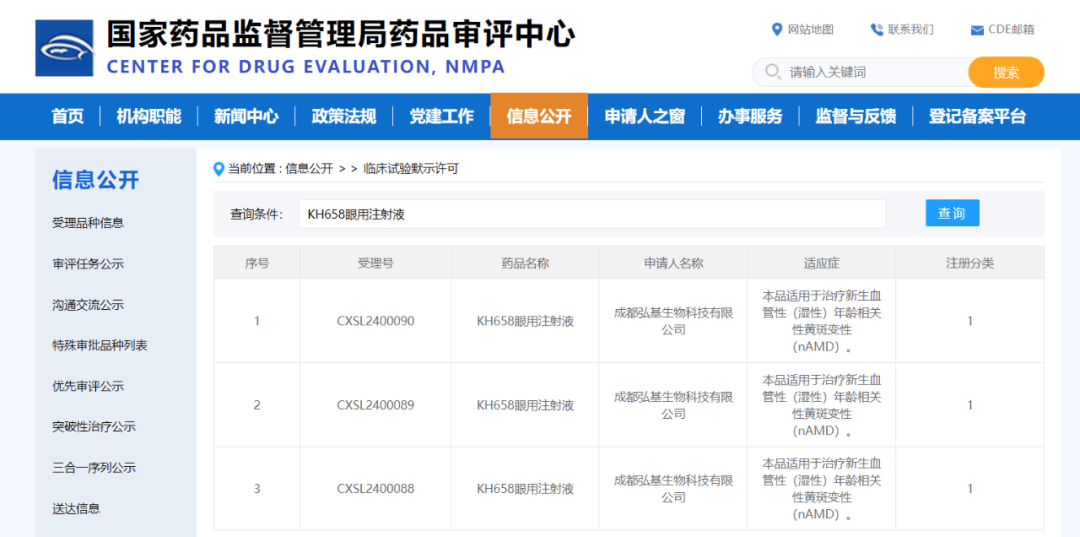The width and height of the screenshot is (1080, 537).
Task: Open 审评任务公示 in sidebar
Action: pos(88,264)
